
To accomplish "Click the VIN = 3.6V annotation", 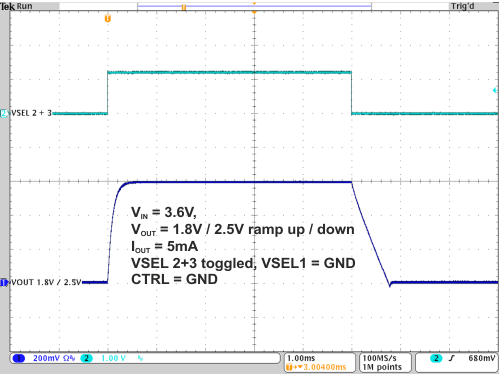I will [x=164, y=212].
